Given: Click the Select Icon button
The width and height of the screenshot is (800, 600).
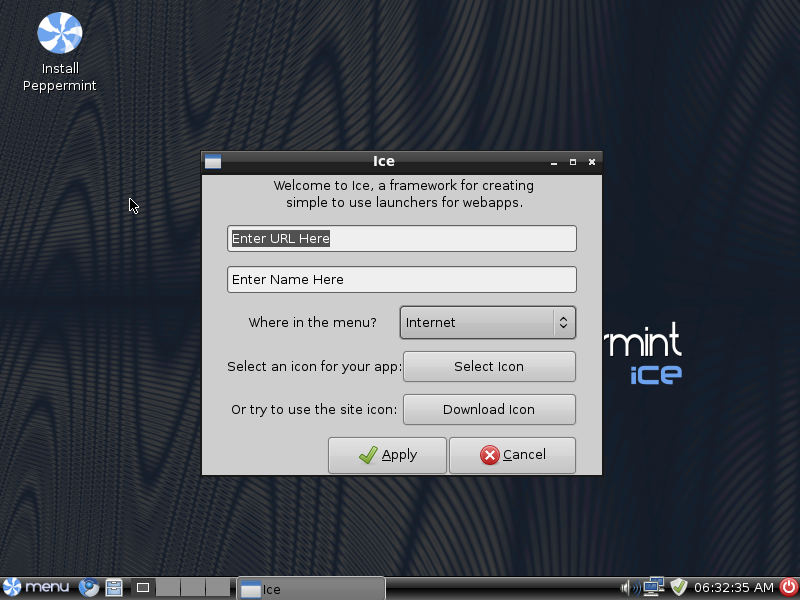Looking at the screenshot, I should point(488,366).
